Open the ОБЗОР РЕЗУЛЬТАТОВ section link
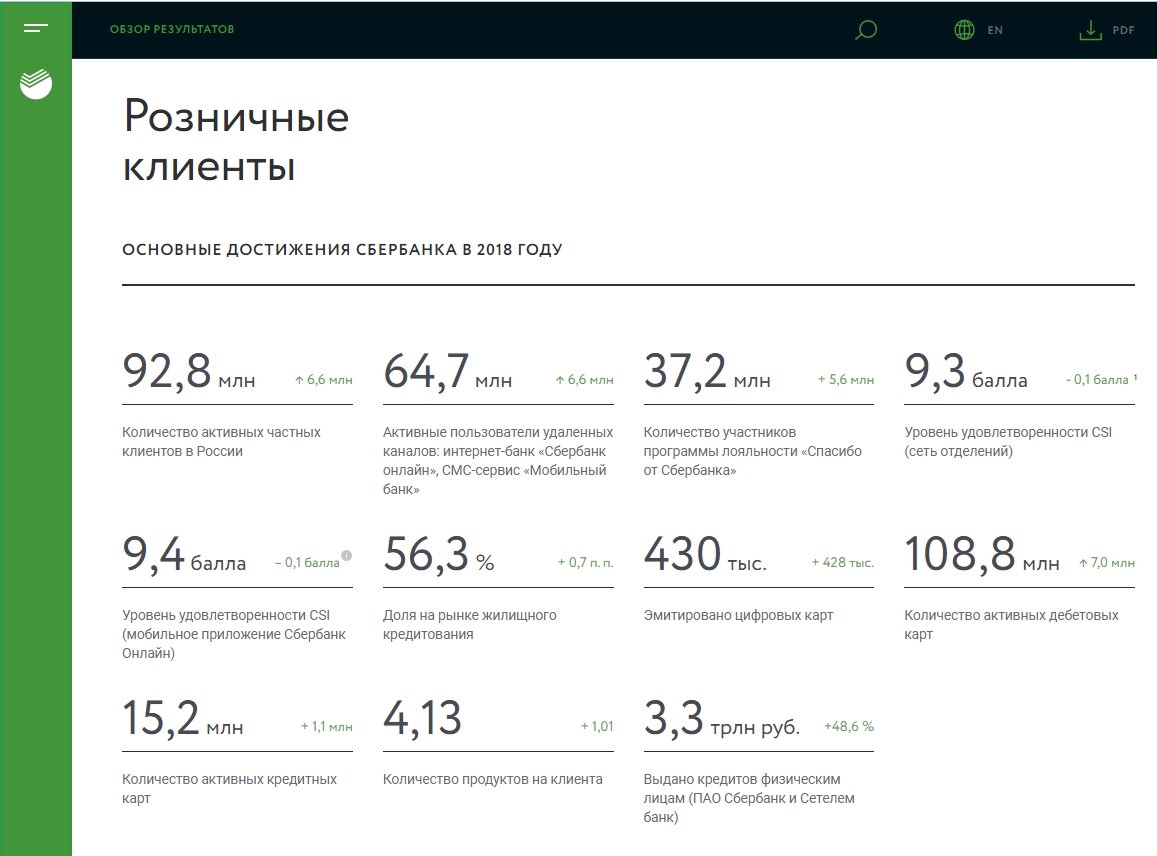Image resolution: width=1157 pixels, height=856 pixels. pos(172,30)
